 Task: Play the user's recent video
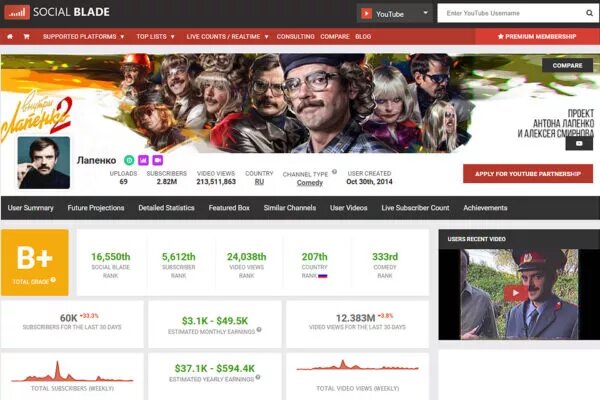tap(515, 293)
